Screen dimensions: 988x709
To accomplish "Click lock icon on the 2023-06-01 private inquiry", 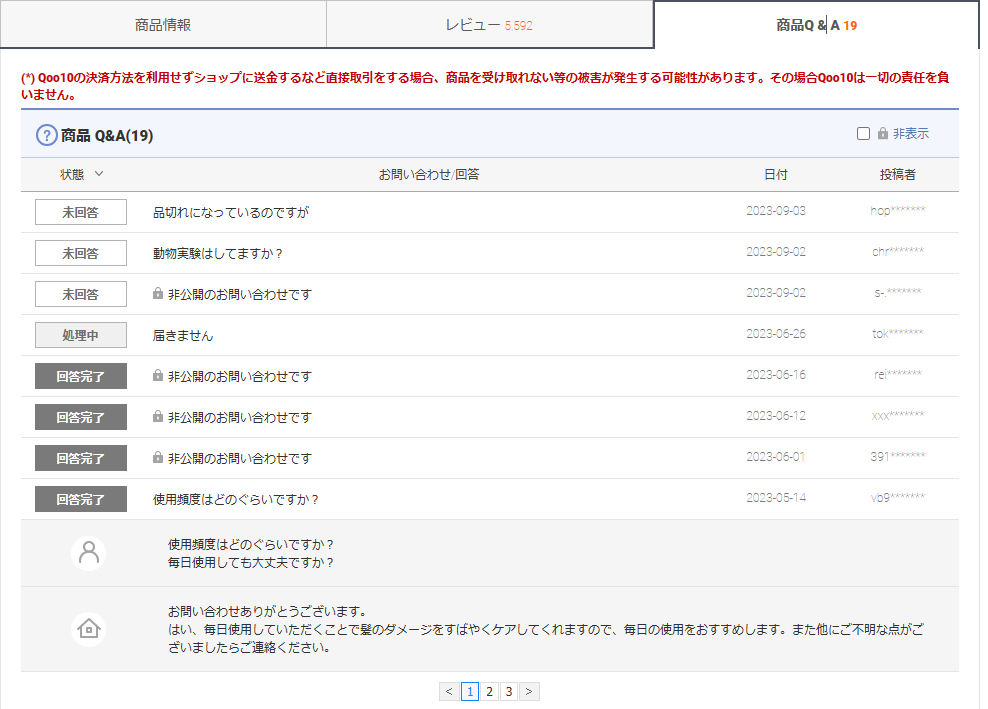I will tap(158, 458).
